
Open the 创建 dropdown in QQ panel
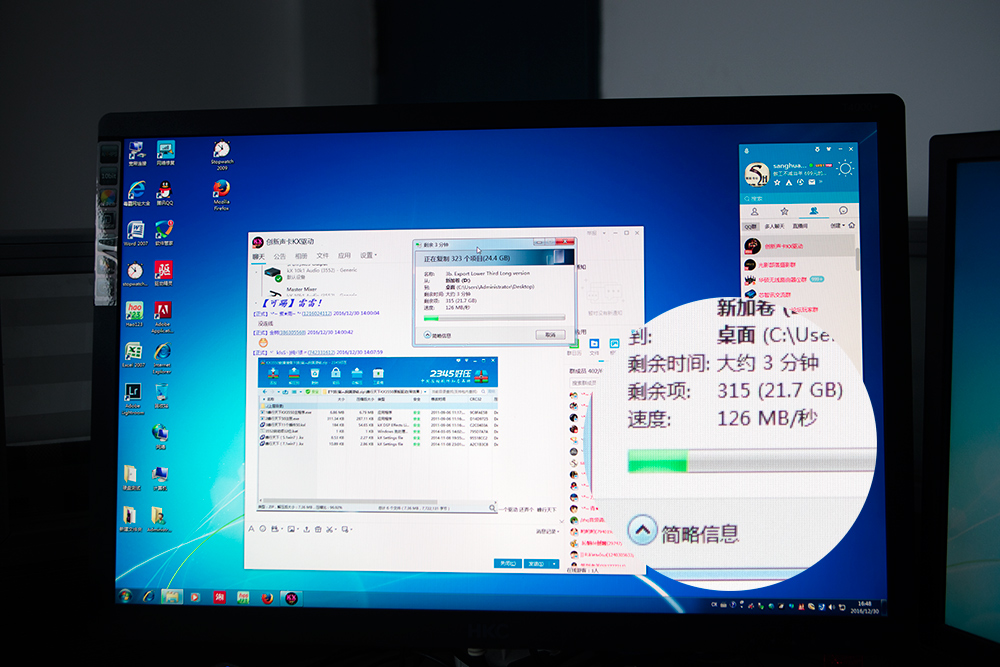coord(837,225)
